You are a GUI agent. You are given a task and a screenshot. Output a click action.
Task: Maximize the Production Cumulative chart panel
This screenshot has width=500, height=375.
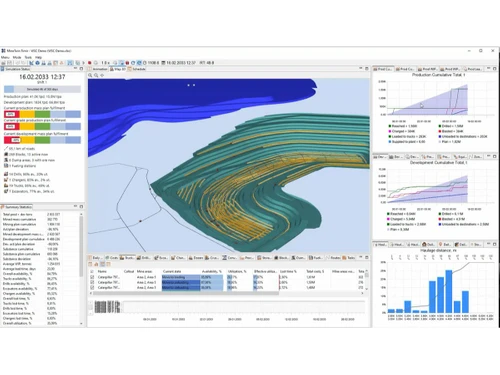[x=494, y=69]
